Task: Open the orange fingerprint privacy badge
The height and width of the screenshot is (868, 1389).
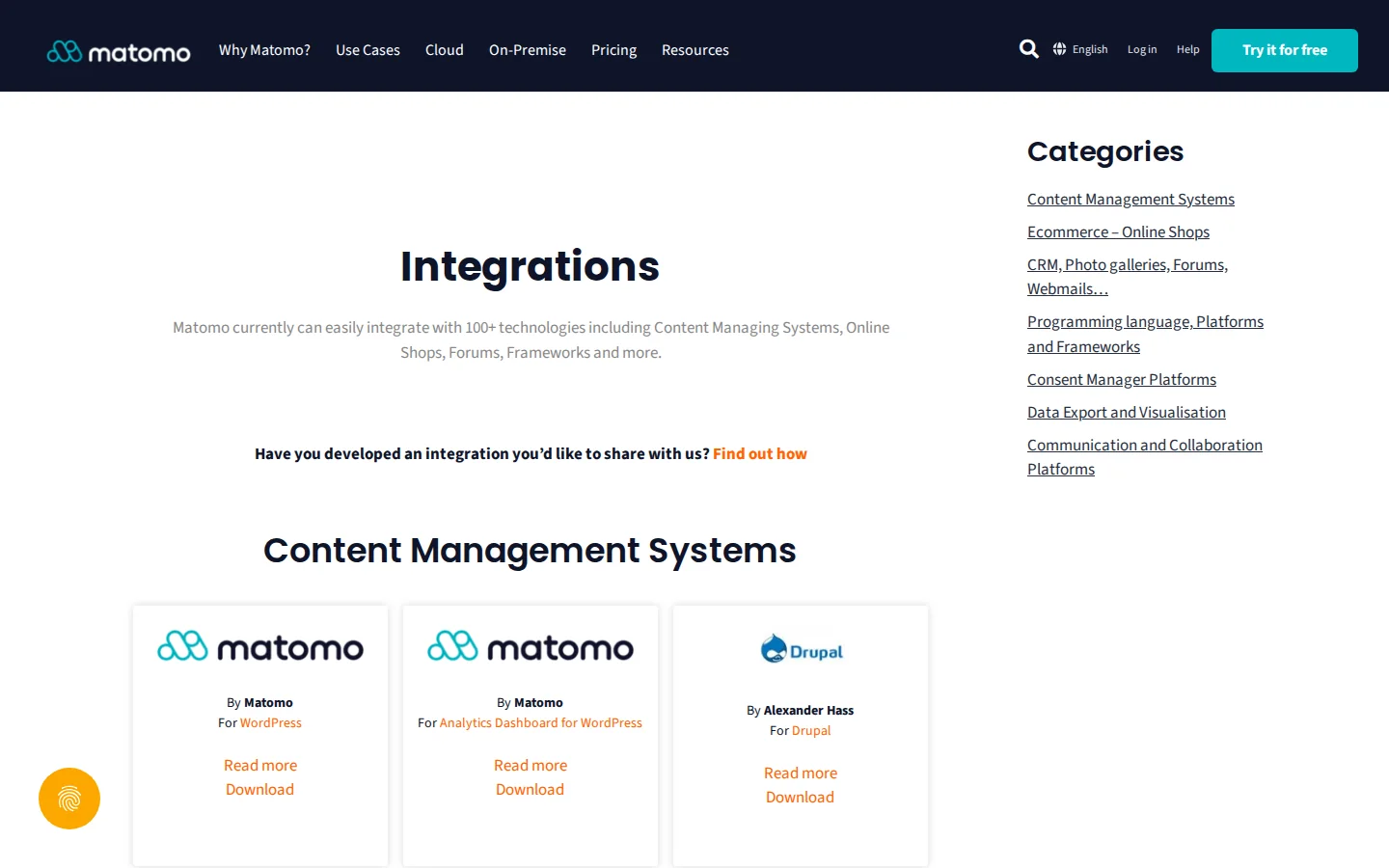Action: pos(69,799)
